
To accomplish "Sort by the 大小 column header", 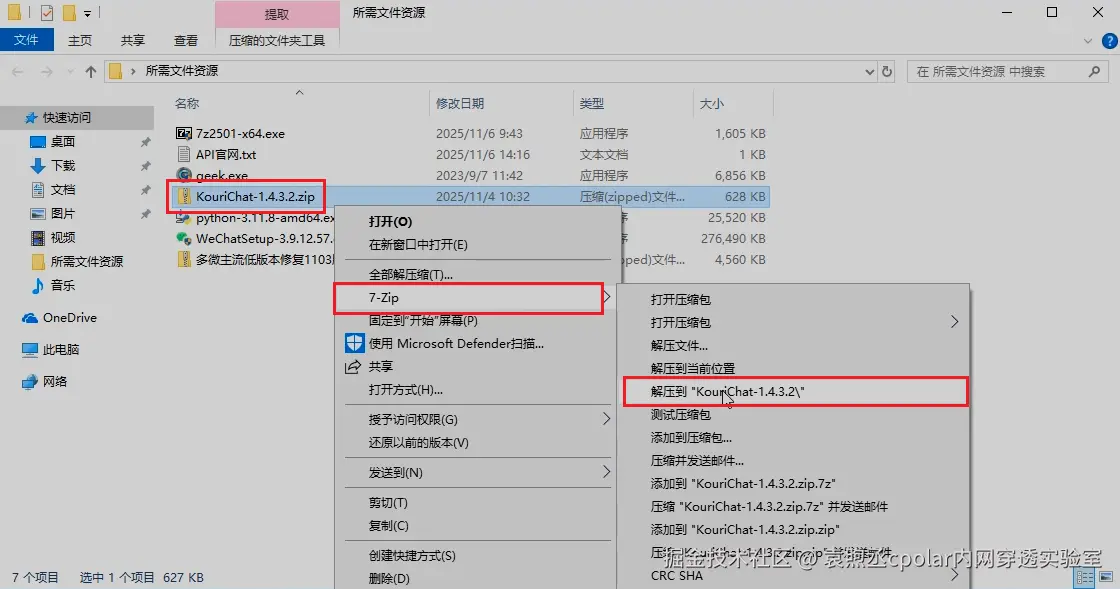I will click(711, 104).
